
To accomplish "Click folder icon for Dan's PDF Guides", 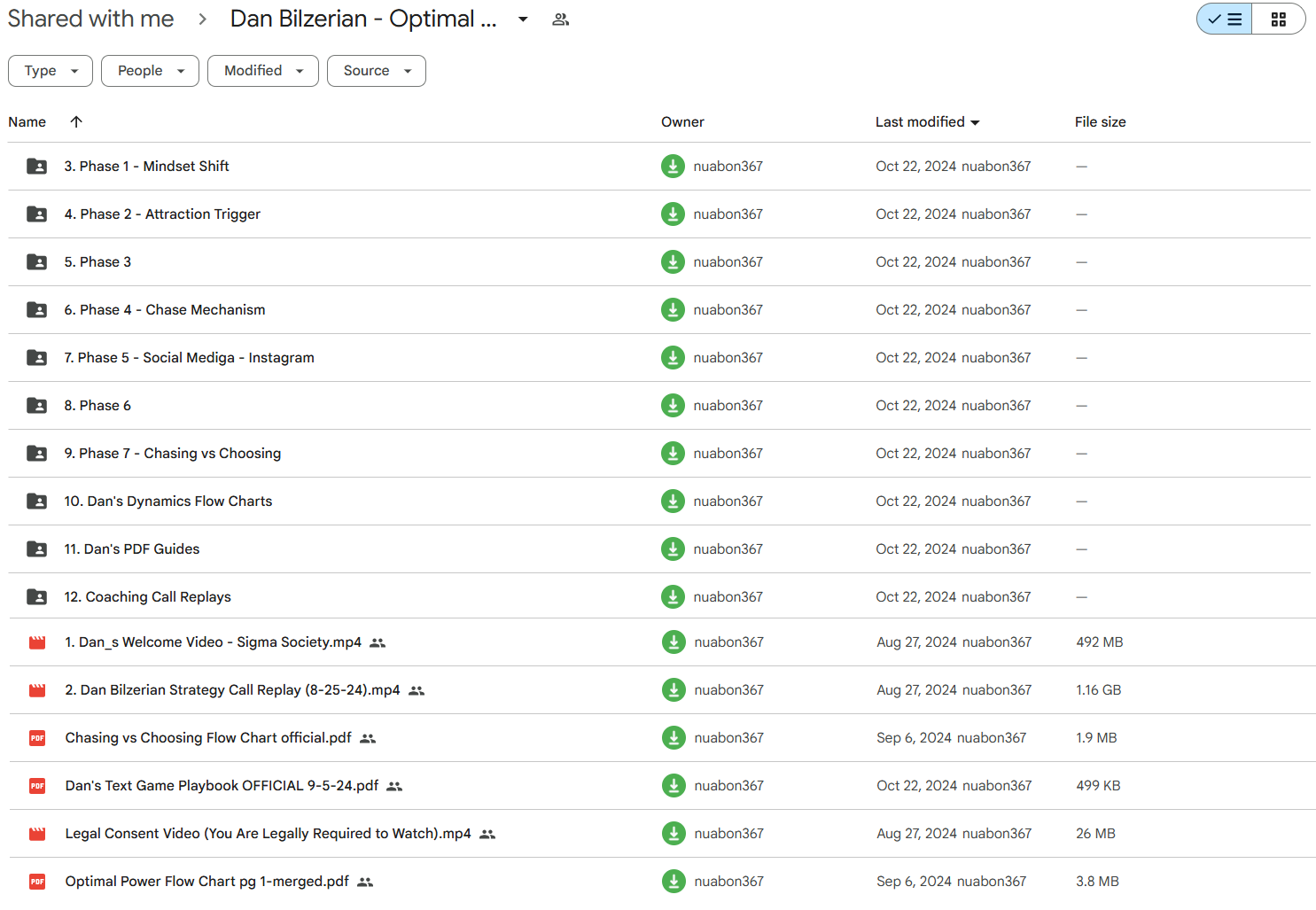I will [37, 548].
